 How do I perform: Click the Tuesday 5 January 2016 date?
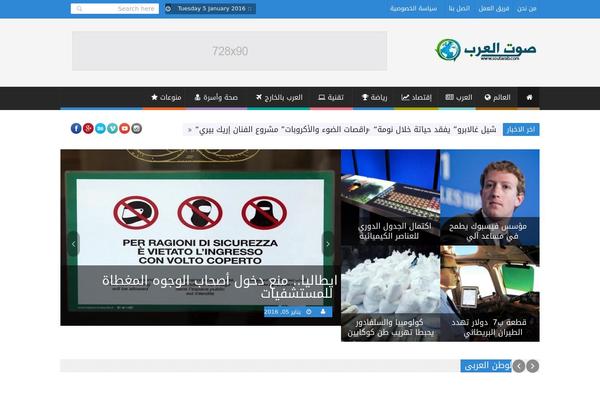point(211,8)
